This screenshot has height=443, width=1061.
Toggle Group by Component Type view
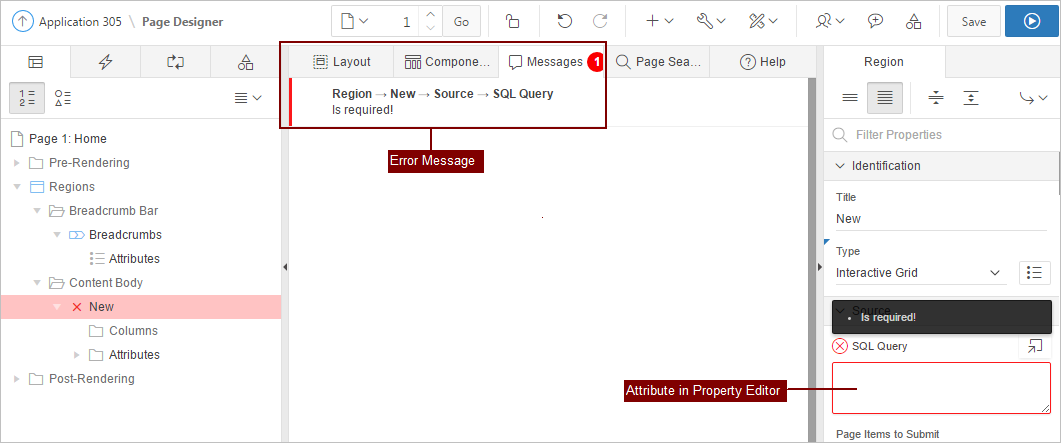tap(63, 97)
